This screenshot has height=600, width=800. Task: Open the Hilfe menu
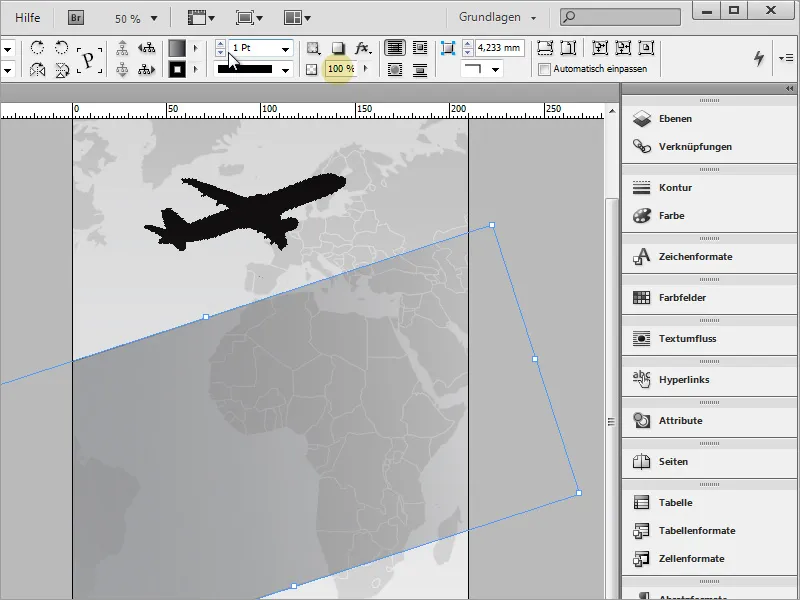pyautogui.click(x=28, y=18)
